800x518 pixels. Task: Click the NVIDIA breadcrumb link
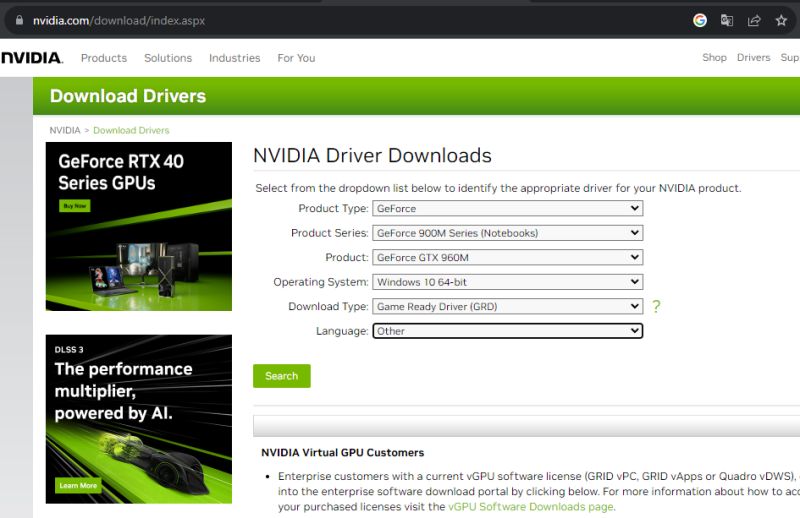pos(65,130)
